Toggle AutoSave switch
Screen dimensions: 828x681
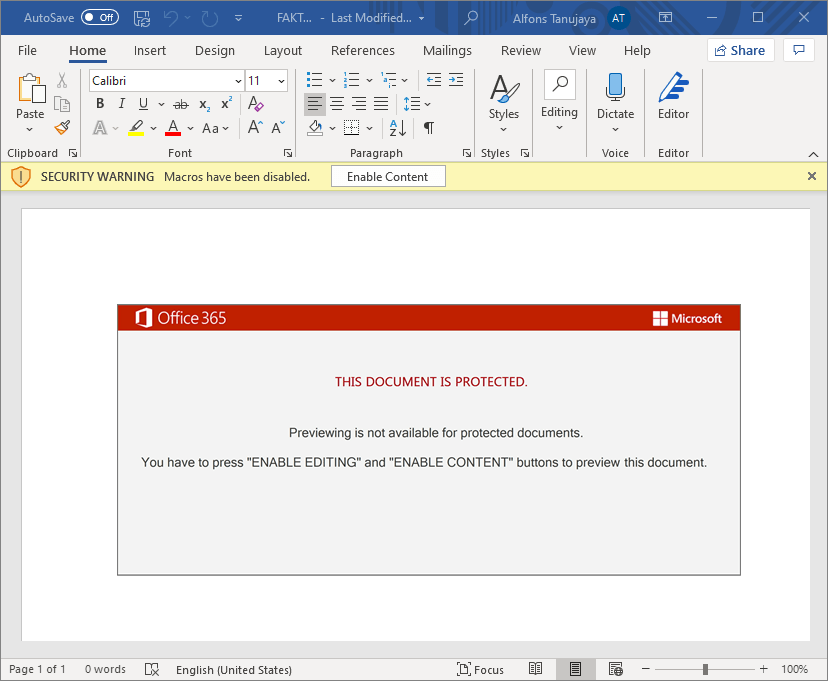(100, 17)
